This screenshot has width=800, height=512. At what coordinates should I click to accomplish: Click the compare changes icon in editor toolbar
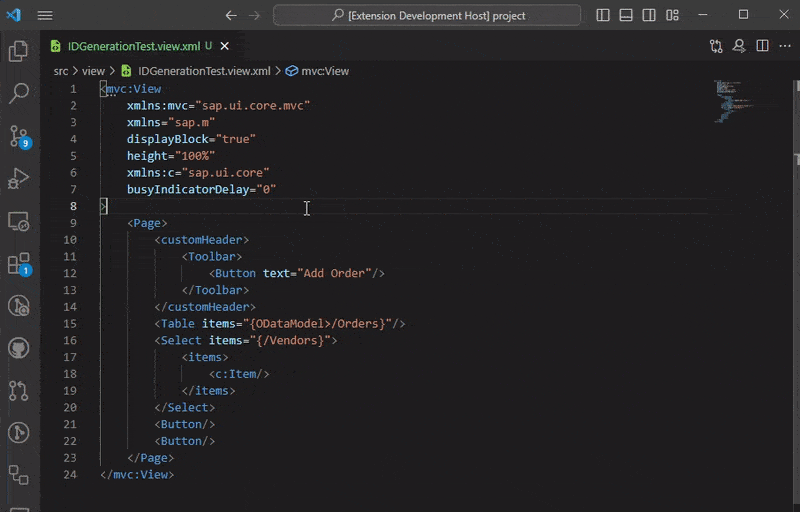[x=716, y=46]
